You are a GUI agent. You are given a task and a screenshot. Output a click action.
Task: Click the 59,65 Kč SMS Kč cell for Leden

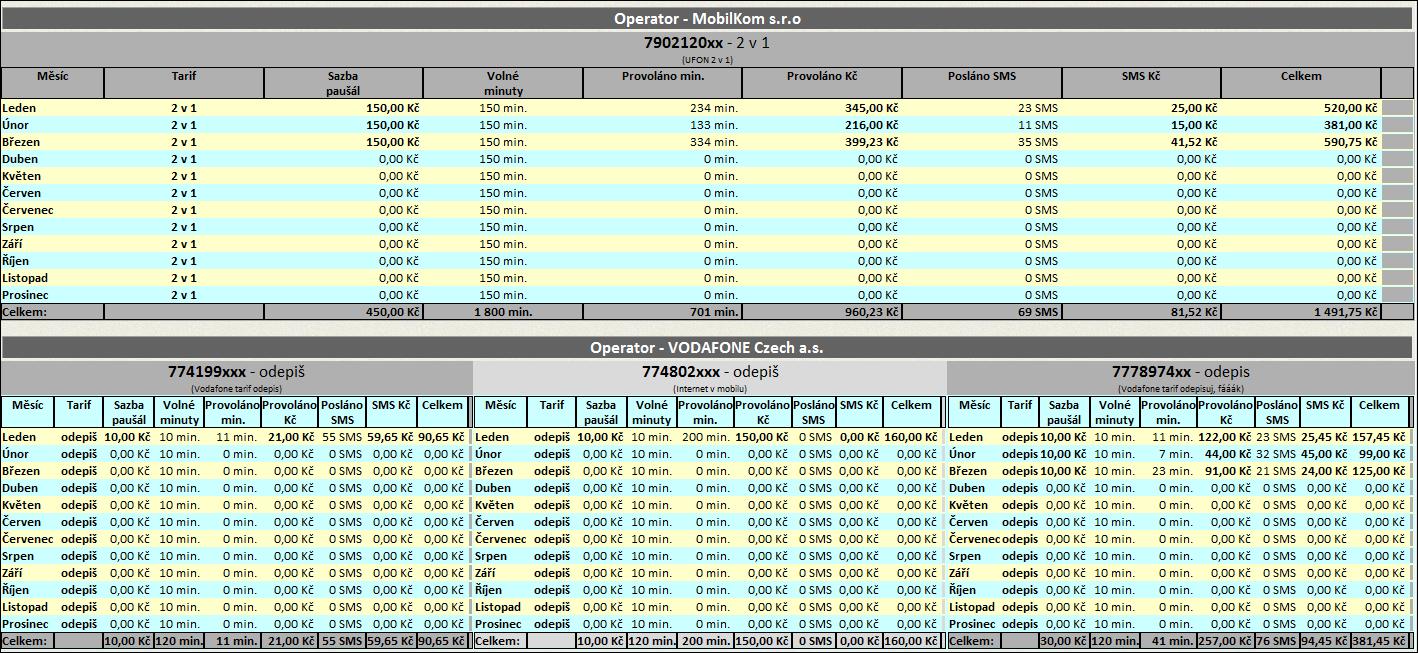click(391, 437)
